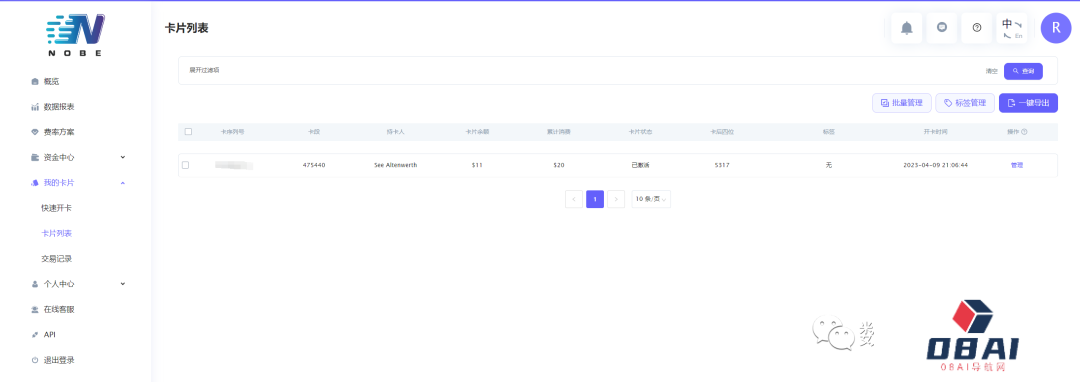Click card segment 475440

point(314,165)
